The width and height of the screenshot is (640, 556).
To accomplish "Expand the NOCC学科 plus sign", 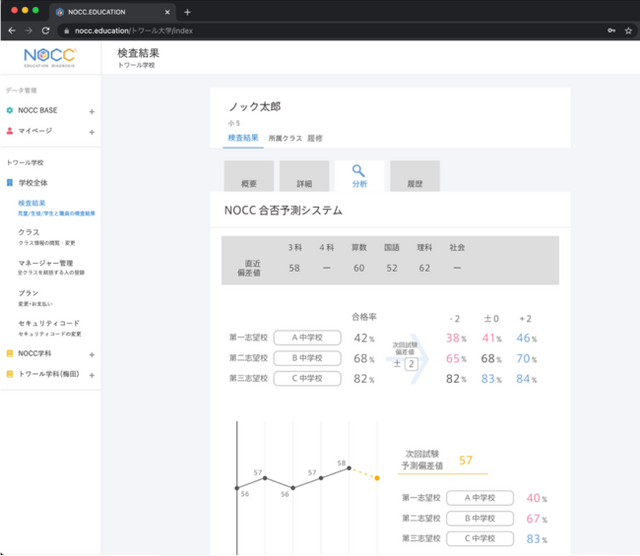I will point(92,354).
